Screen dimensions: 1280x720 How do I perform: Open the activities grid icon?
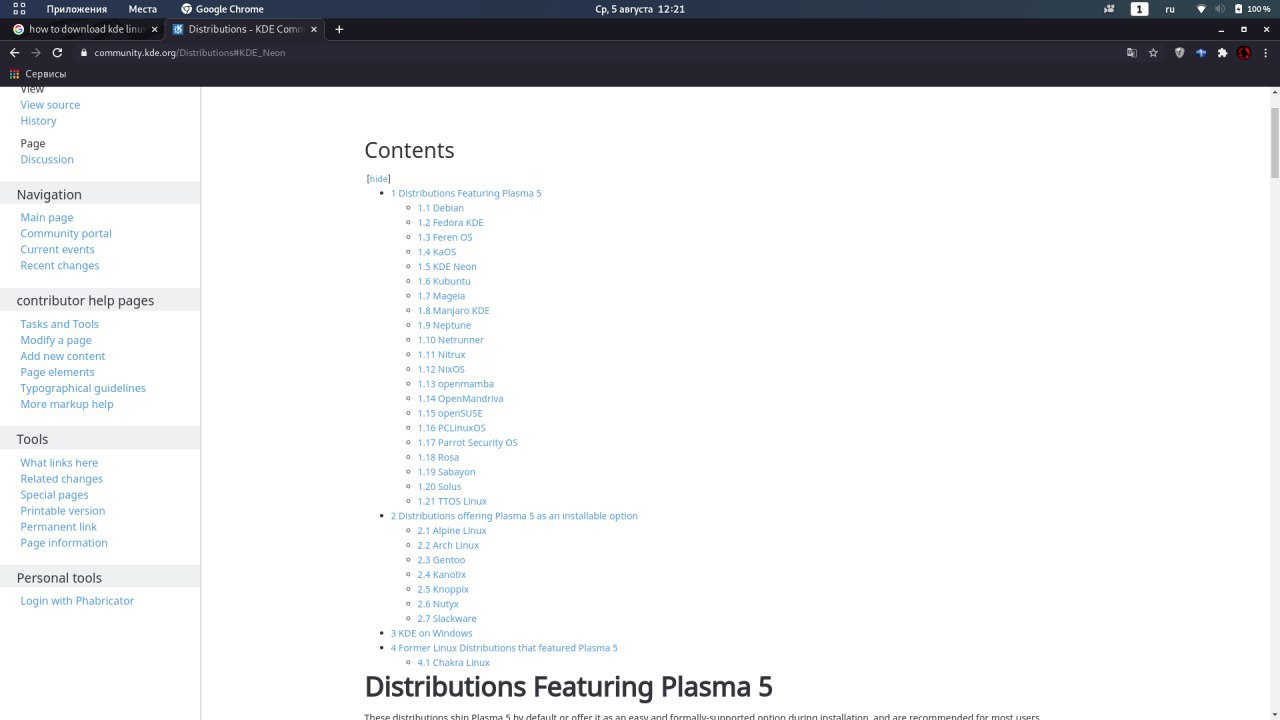[x=20, y=9]
